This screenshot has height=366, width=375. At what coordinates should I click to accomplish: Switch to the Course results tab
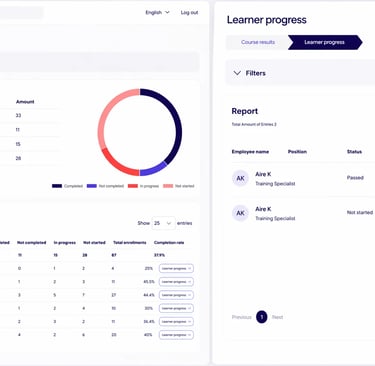point(258,42)
